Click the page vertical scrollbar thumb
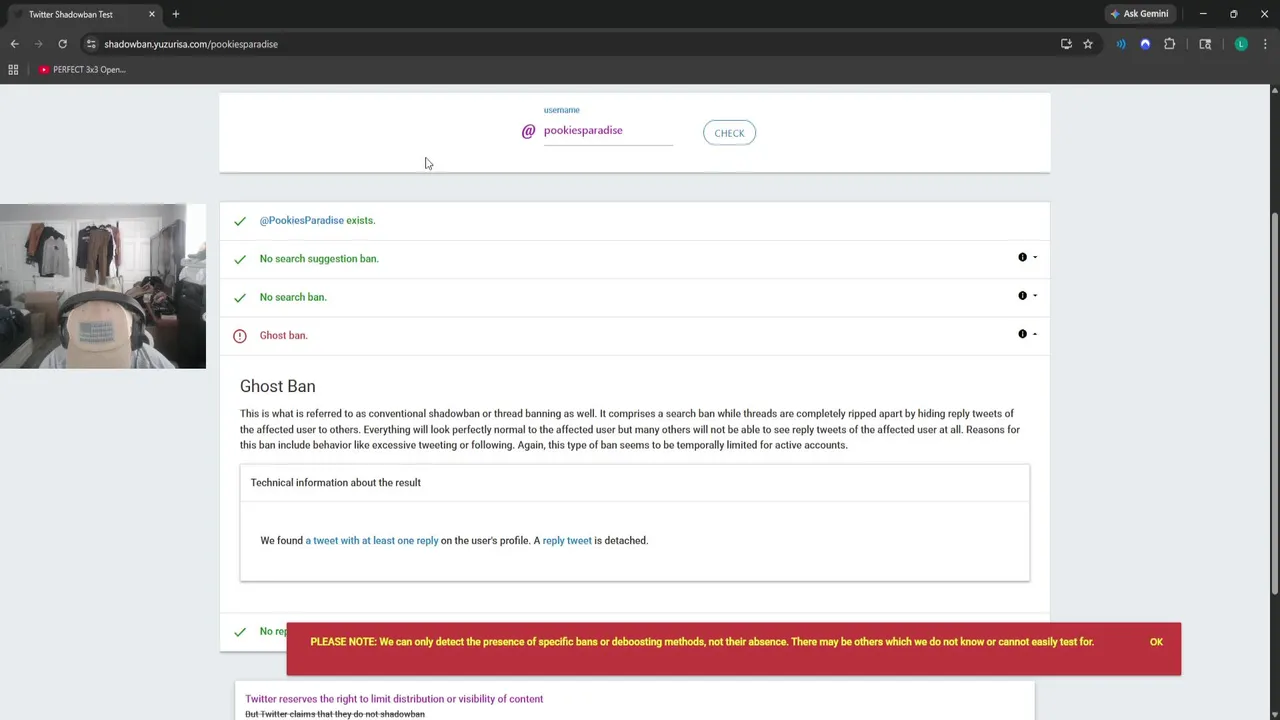The height and width of the screenshot is (720, 1280). coord(1274,403)
